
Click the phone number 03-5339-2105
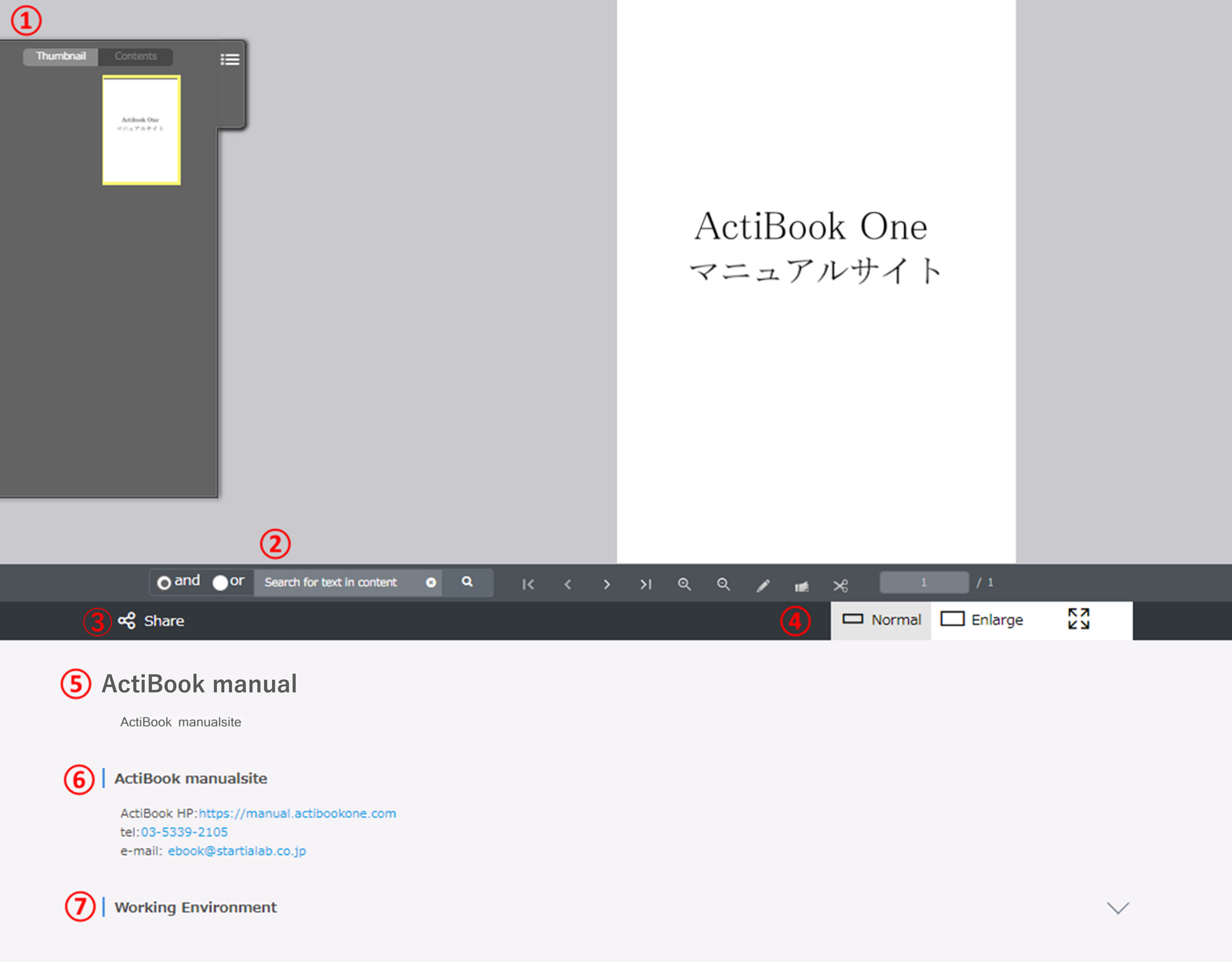(184, 832)
